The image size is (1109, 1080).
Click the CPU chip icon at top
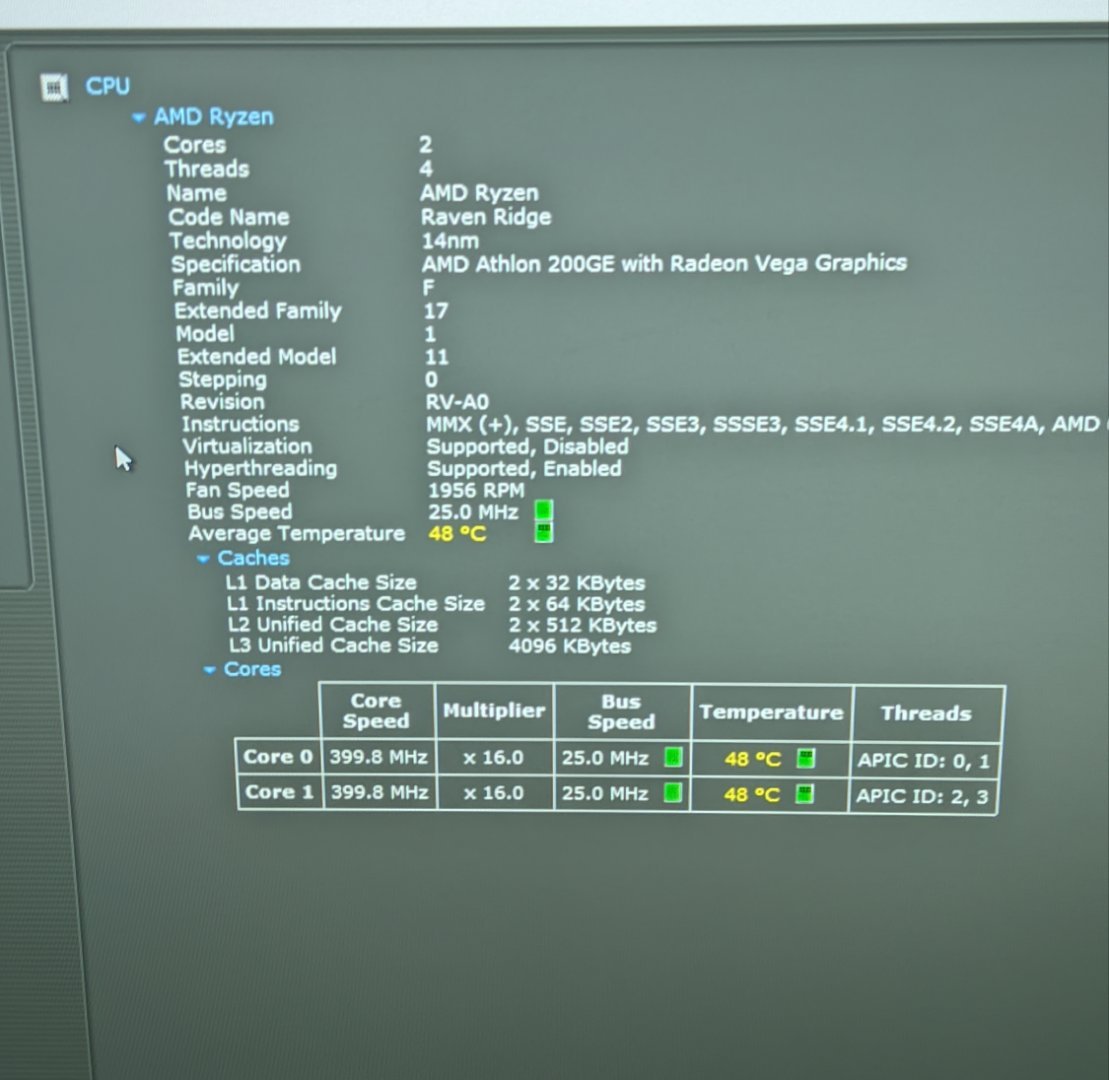point(54,88)
